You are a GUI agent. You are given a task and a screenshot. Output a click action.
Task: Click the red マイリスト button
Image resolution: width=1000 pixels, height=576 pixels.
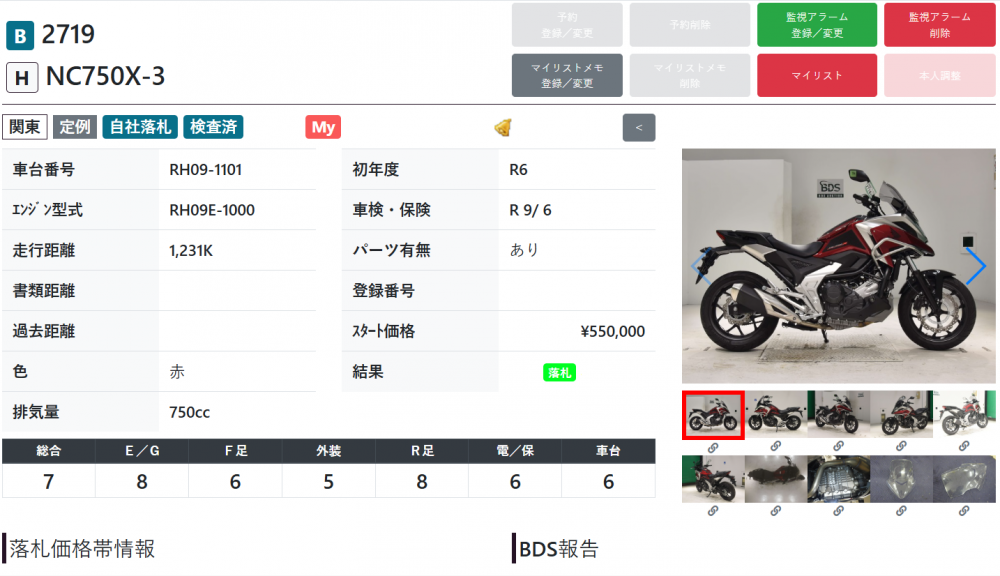[x=817, y=75]
